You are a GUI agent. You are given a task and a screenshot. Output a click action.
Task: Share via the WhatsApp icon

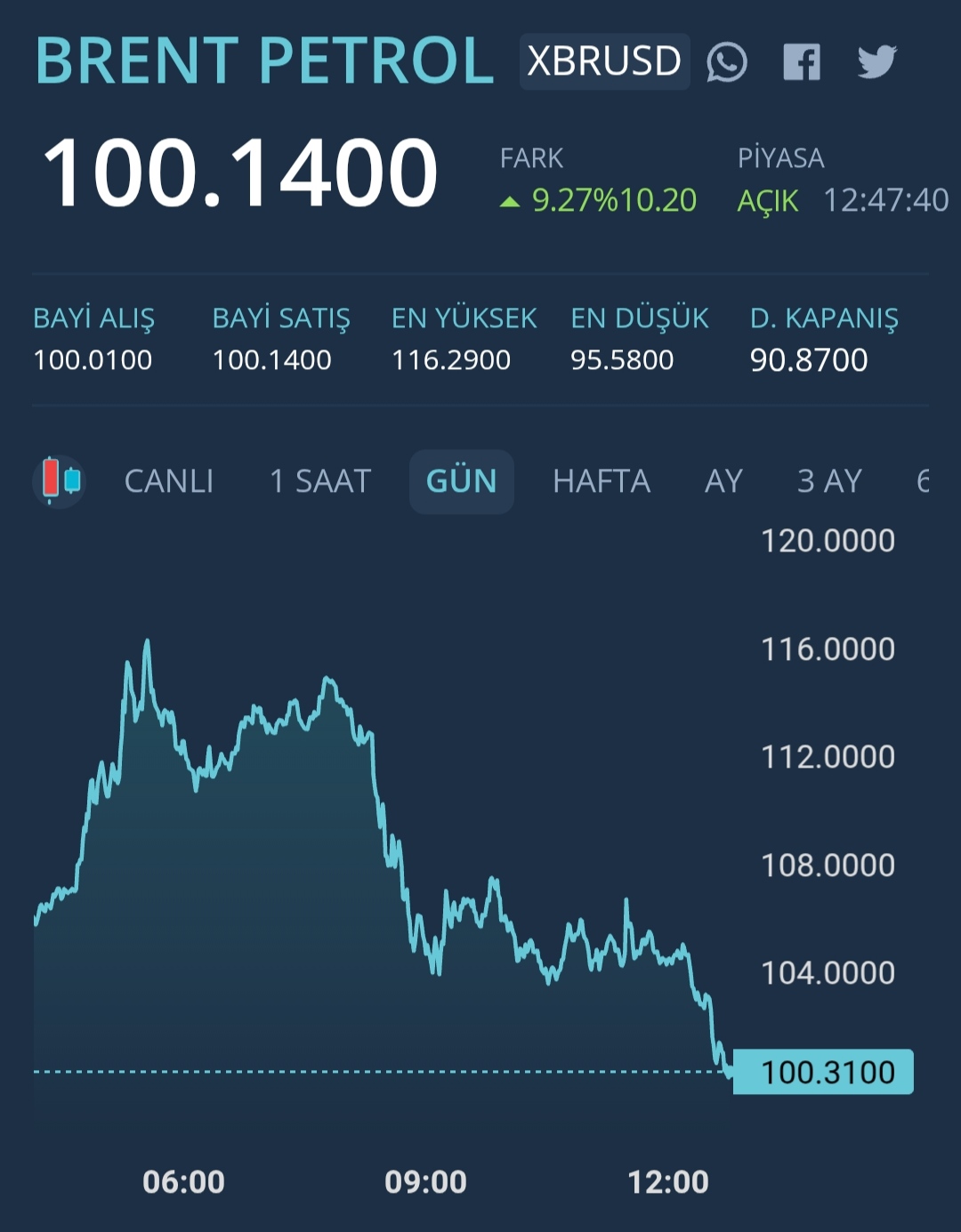click(x=727, y=62)
